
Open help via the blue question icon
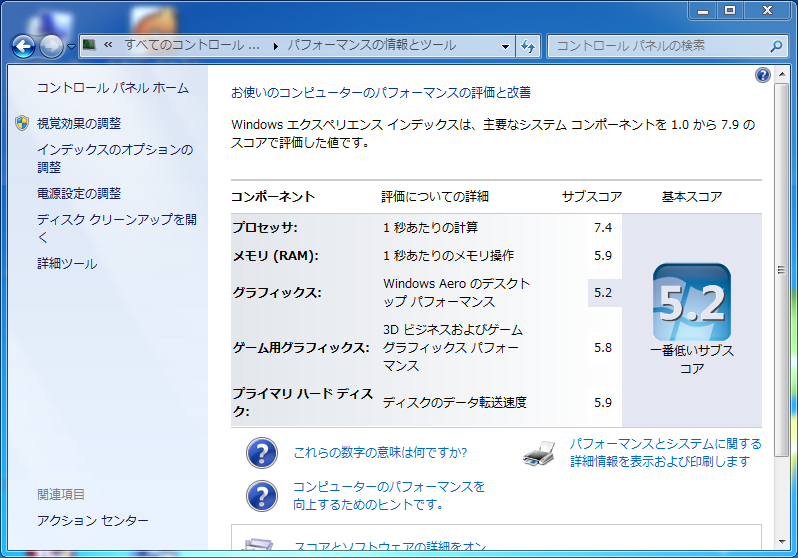pos(762,75)
